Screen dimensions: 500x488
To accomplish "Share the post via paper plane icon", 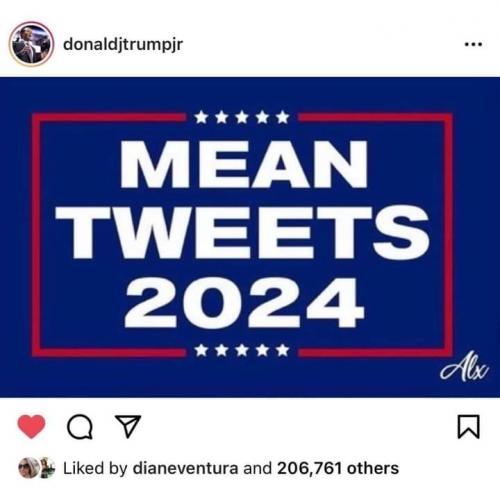I will pyautogui.click(x=128, y=426).
